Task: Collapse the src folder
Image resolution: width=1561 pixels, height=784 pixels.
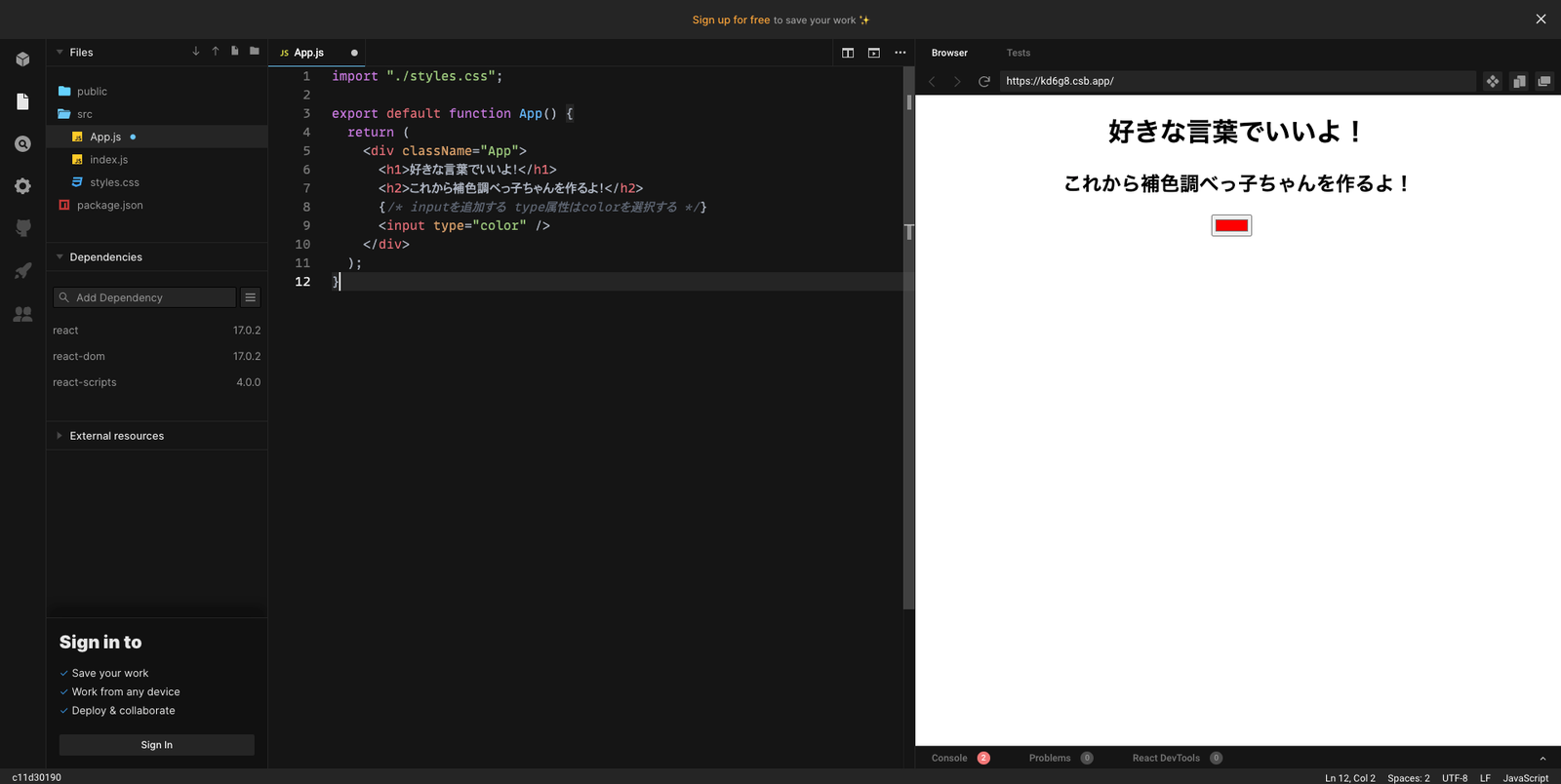Action: [157, 114]
